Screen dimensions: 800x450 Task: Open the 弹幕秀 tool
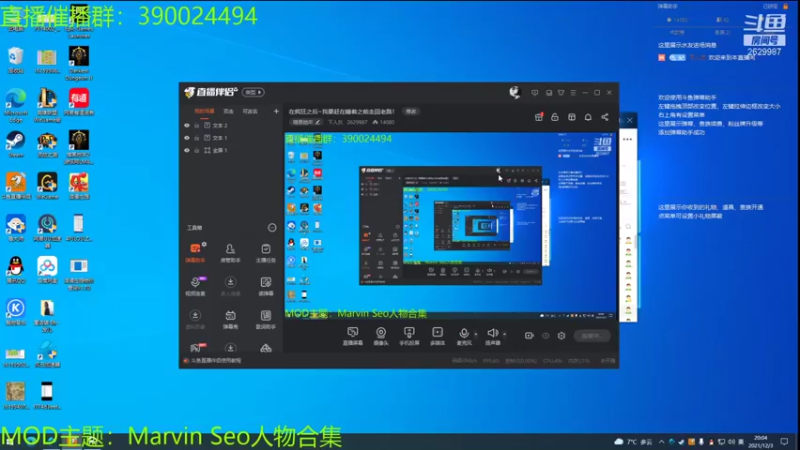[230, 319]
